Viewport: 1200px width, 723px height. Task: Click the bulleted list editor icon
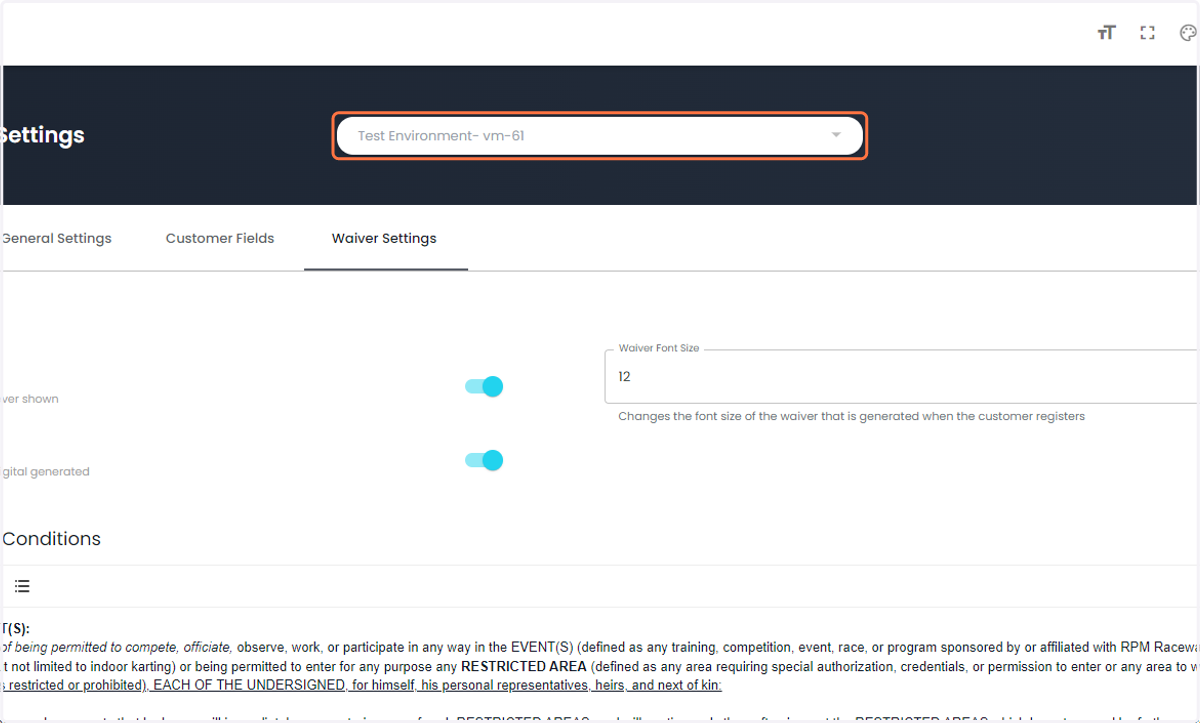pyautogui.click(x=22, y=586)
